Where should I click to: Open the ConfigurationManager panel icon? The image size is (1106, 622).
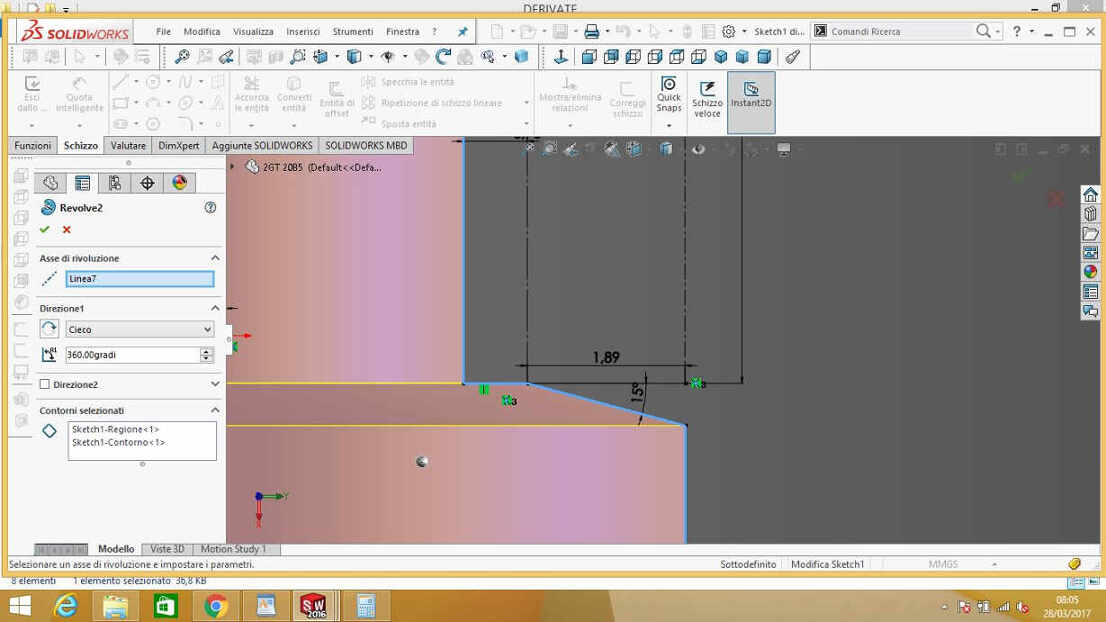coord(114,183)
